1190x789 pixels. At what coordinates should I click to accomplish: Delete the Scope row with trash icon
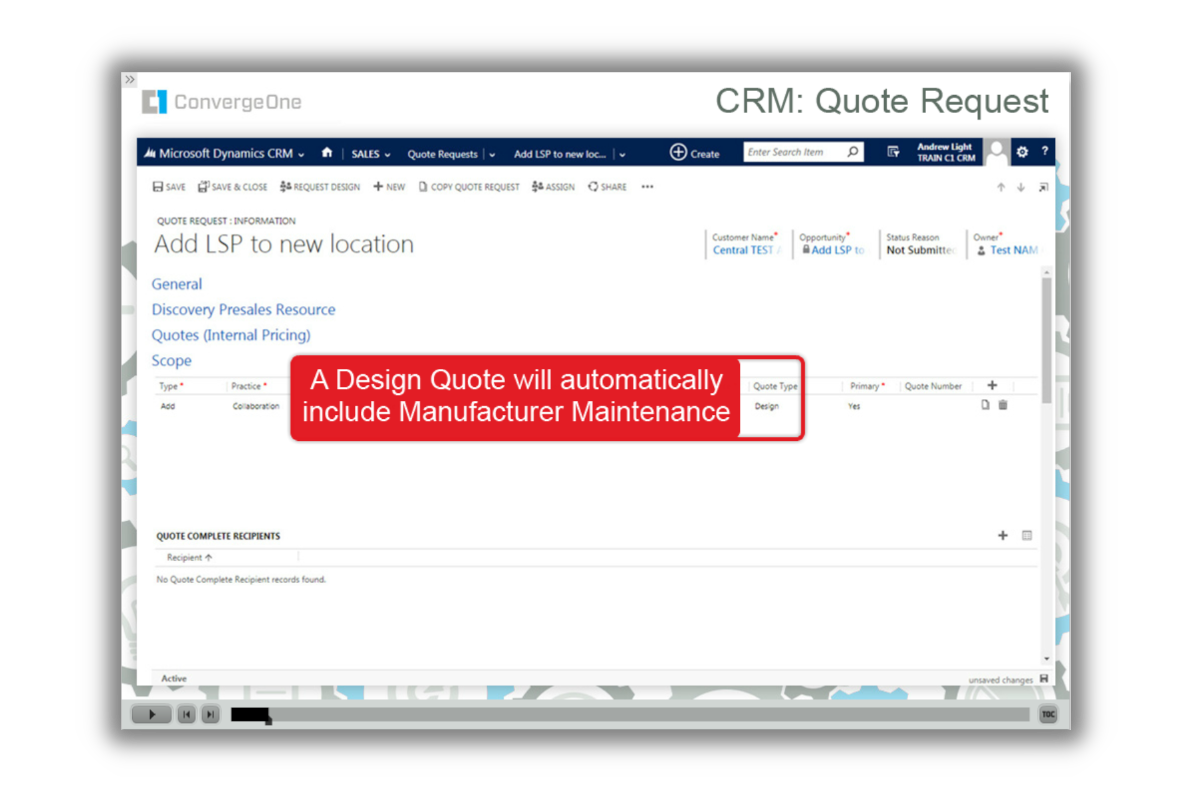1003,405
